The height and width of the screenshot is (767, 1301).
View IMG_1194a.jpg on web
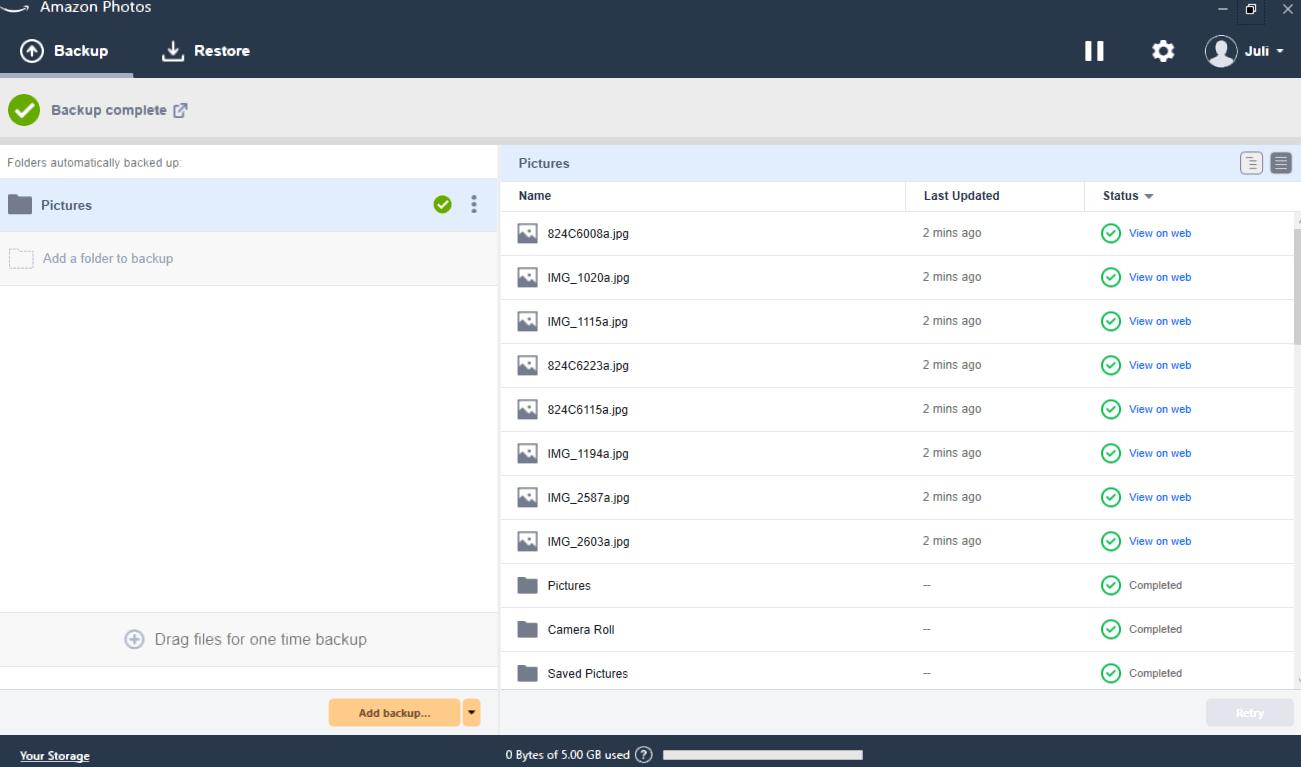1160,453
